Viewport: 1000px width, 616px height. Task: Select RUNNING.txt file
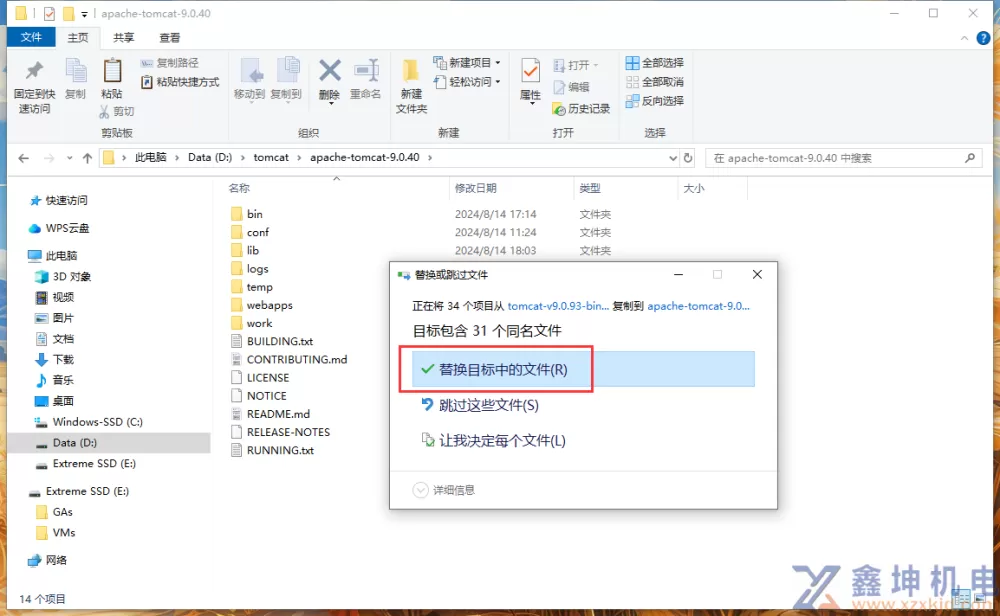(x=273, y=450)
